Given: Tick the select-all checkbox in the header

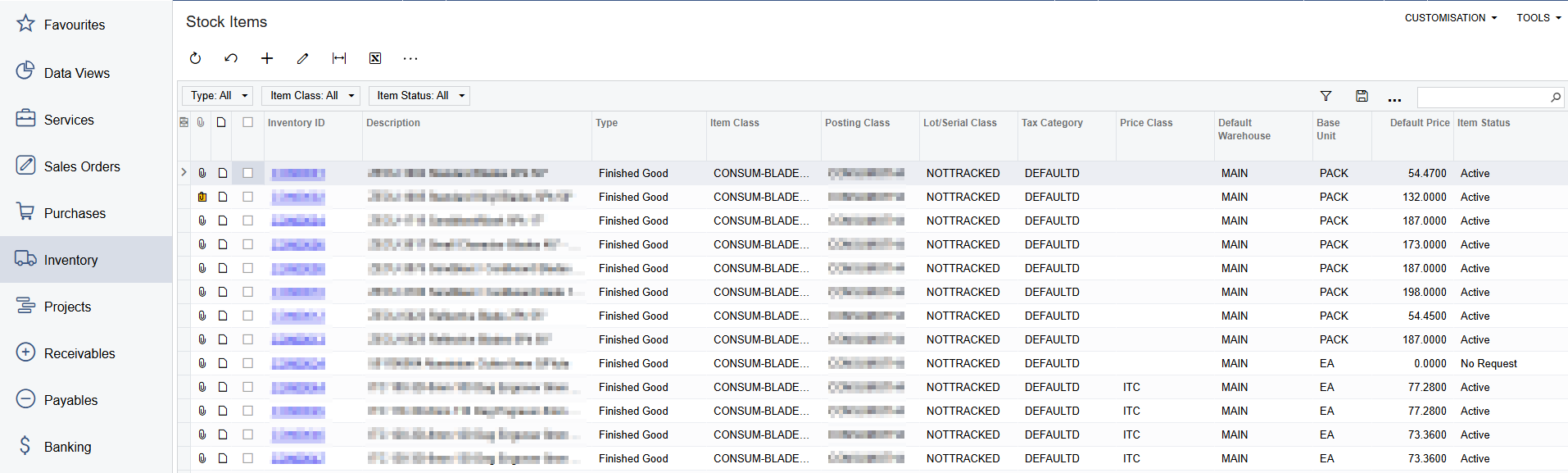Looking at the screenshot, I should click(x=247, y=122).
